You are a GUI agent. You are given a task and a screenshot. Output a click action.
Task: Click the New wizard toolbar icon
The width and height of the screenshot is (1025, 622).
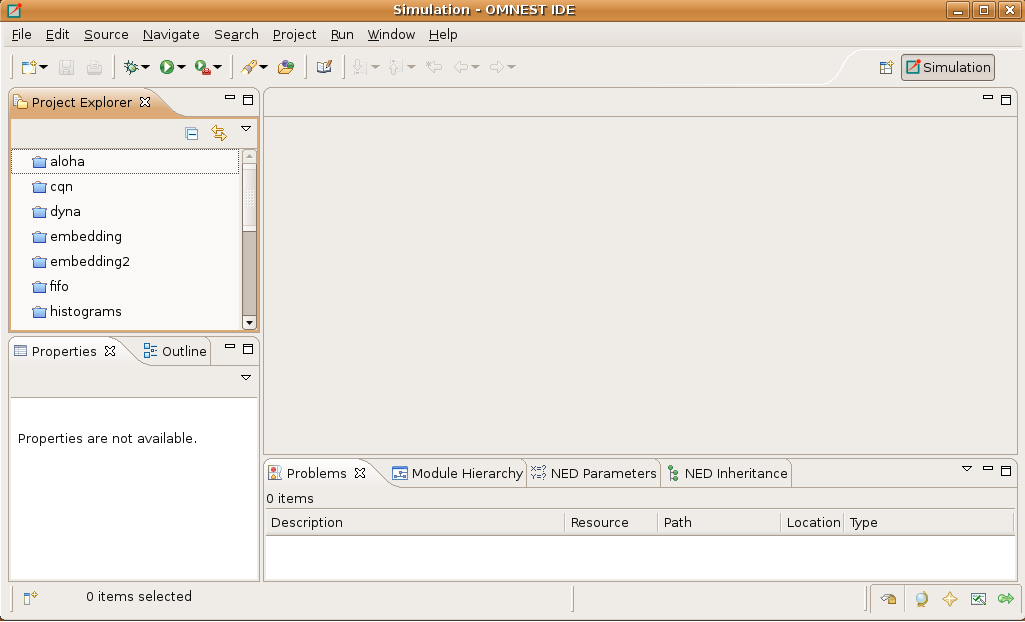tap(29, 67)
